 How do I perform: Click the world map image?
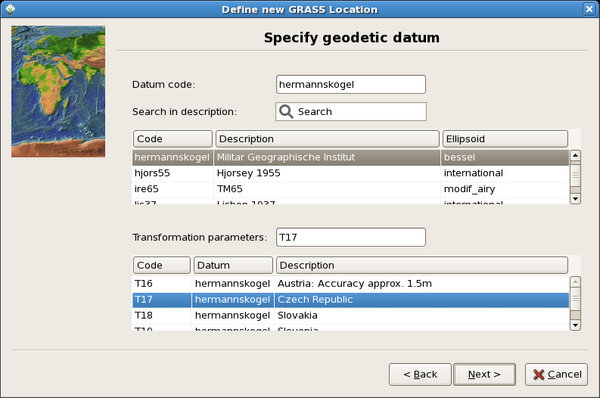(58, 91)
